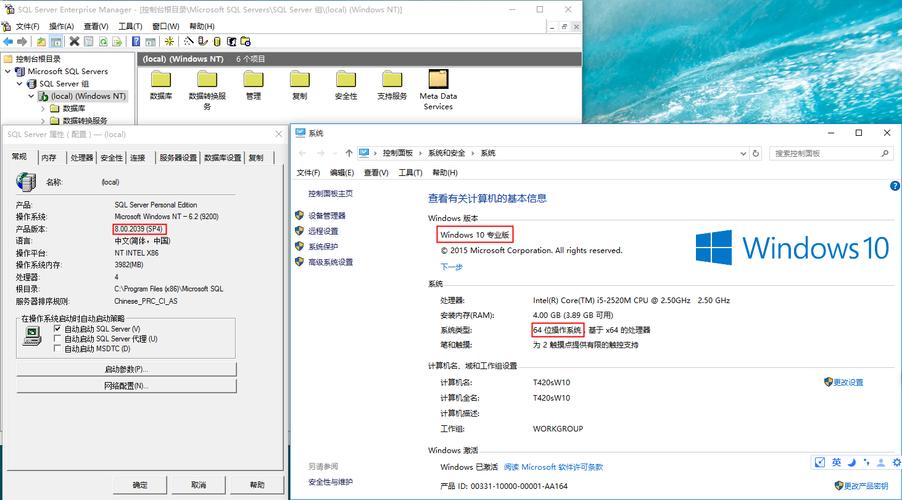The image size is (902, 500).
Task: Expand the 数据库 tree node
Action: 43,108
